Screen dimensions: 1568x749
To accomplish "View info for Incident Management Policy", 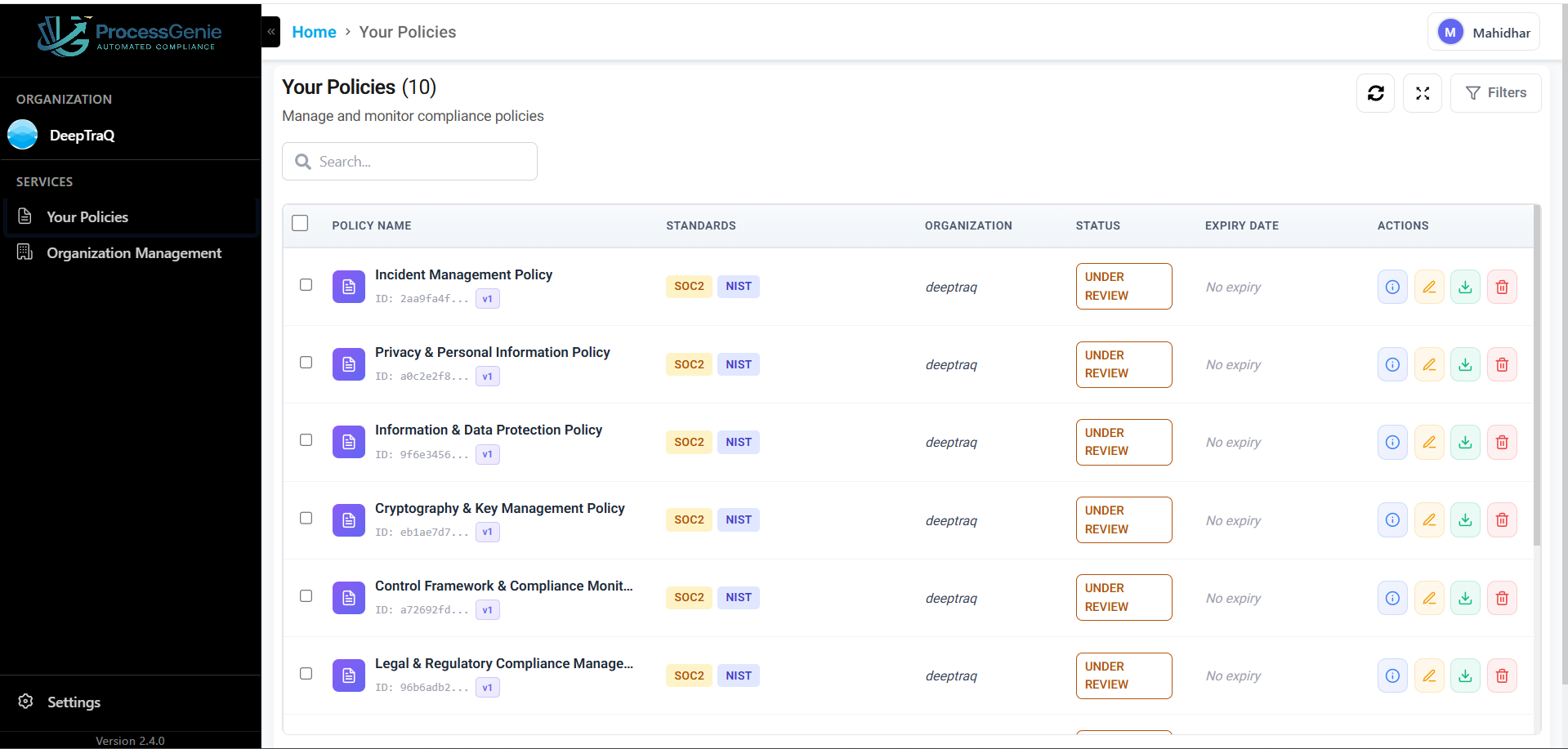I will [1392, 287].
